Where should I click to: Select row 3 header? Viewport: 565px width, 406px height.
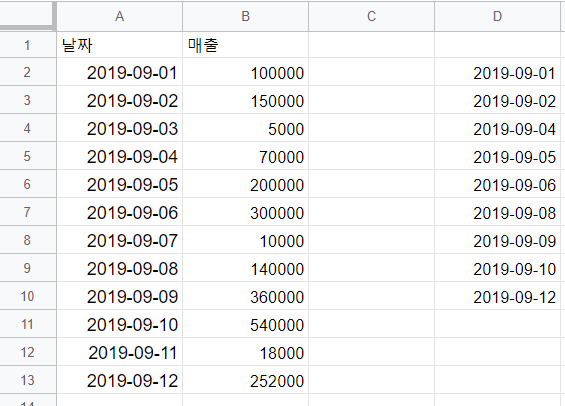pyautogui.click(x=27, y=100)
